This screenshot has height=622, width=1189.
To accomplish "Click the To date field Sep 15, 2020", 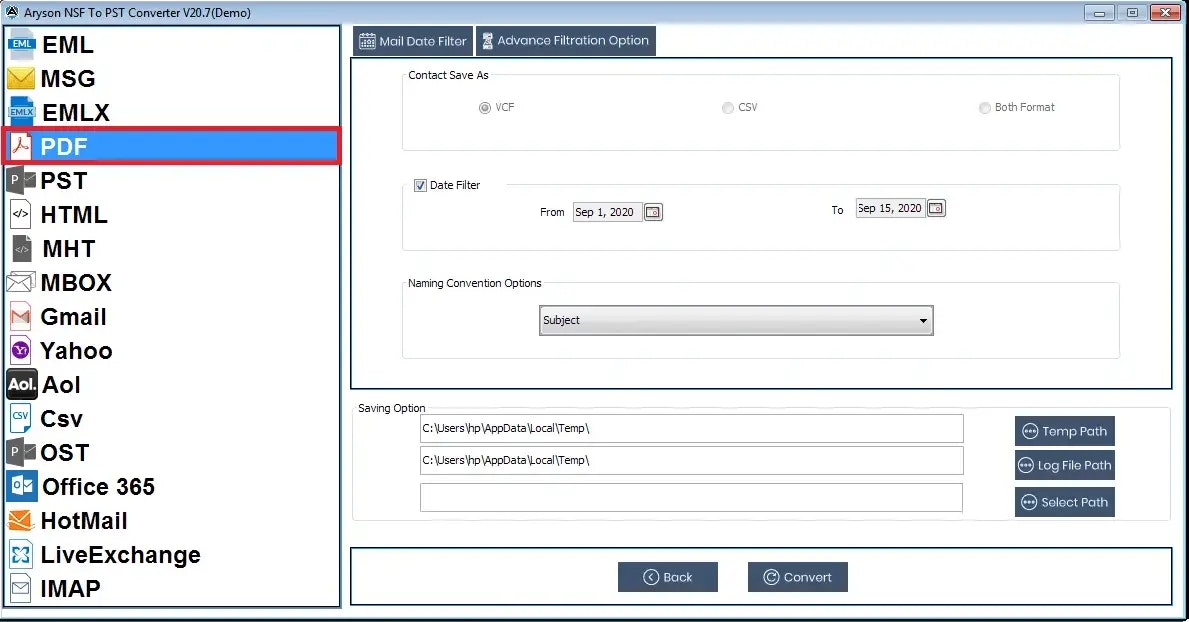I will (x=890, y=208).
